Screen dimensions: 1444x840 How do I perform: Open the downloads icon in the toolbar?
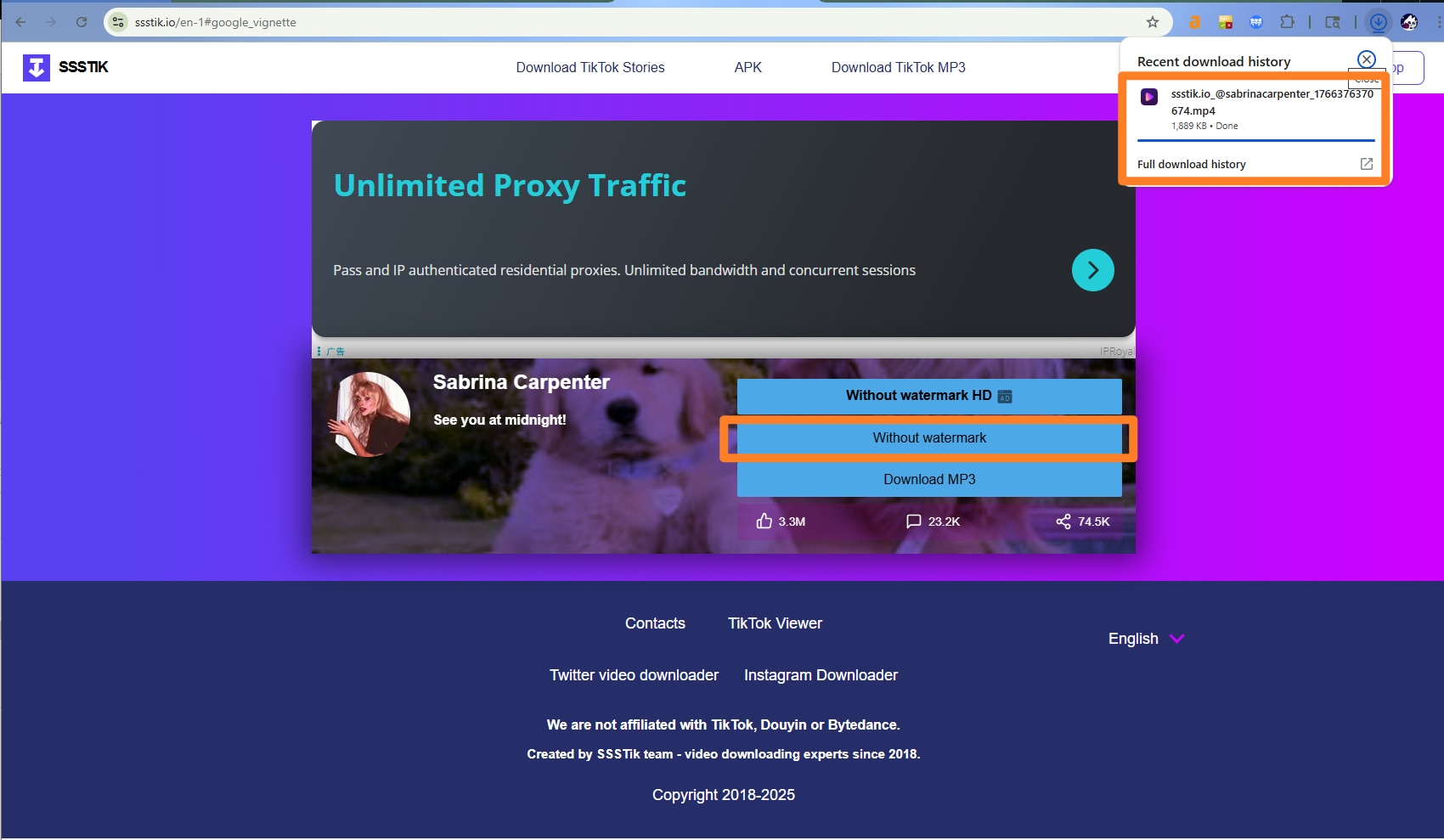[x=1377, y=22]
